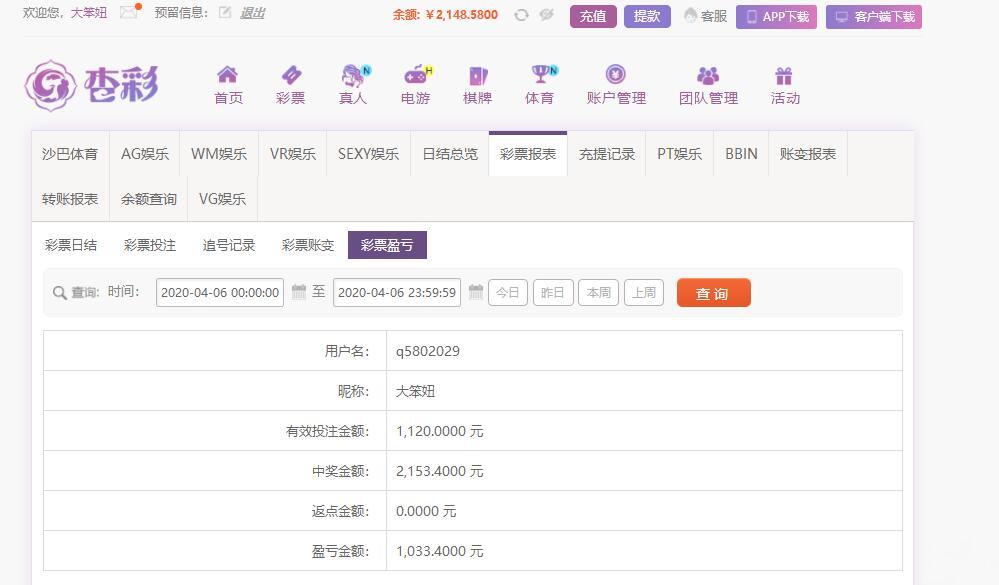
Task: Click the APP下载 button
Action: [776, 17]
